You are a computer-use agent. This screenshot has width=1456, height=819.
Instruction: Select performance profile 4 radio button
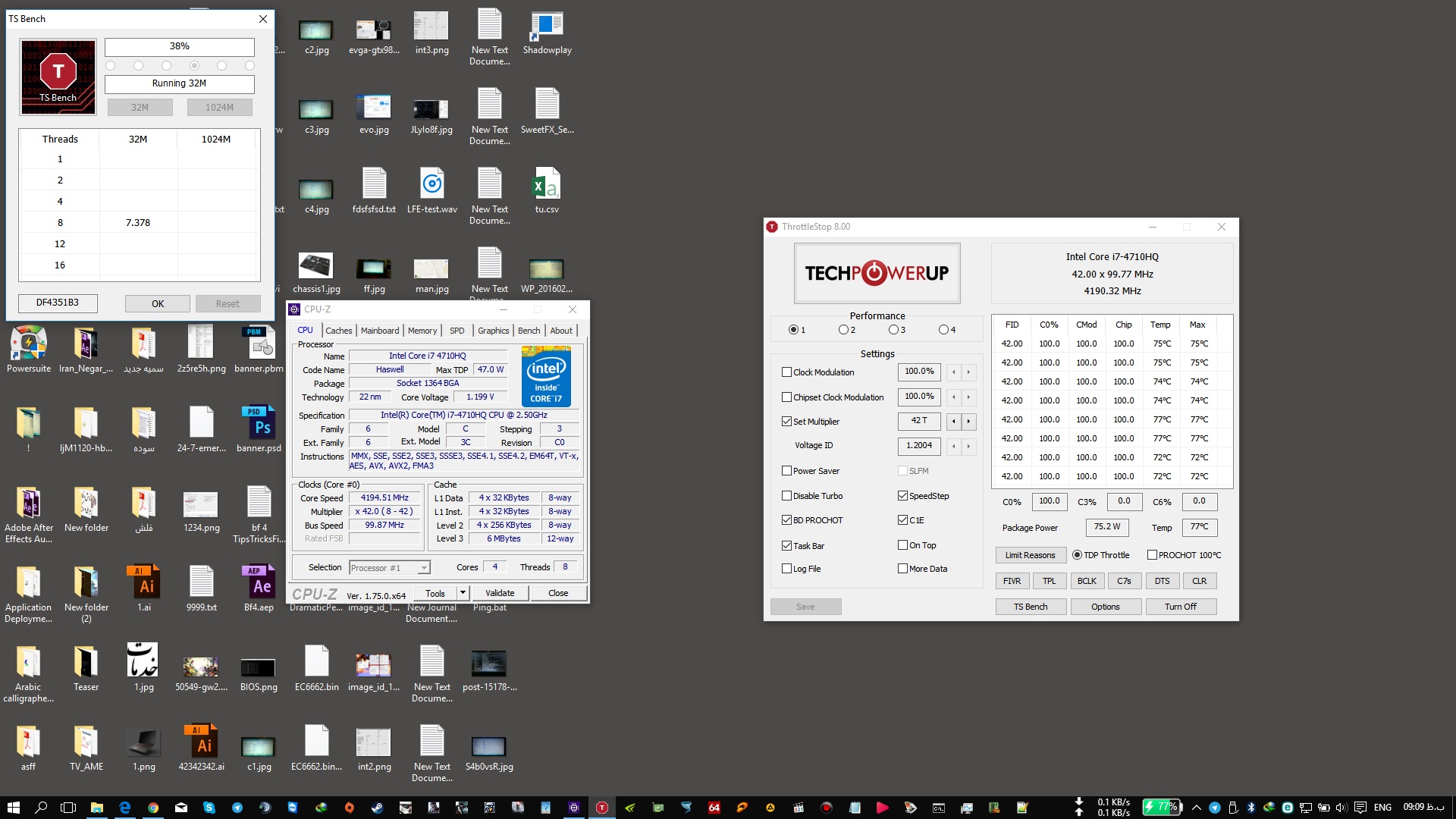pyautogui.click(x=943, y=330)
